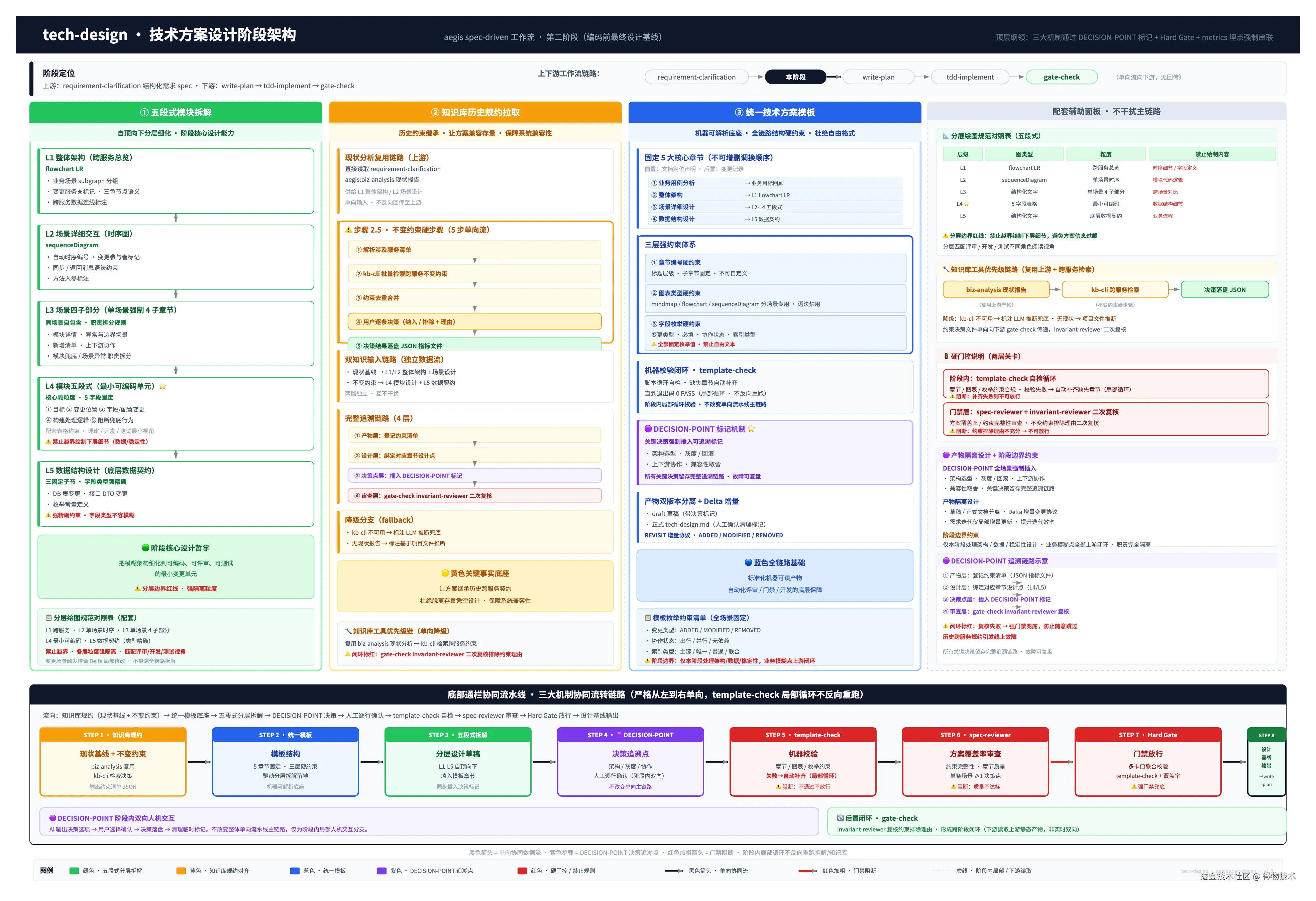Click the star icon next to DECISION-POINT 标记机制
The width and height of the screenshot is (1316, 901).
pos(751,429)
